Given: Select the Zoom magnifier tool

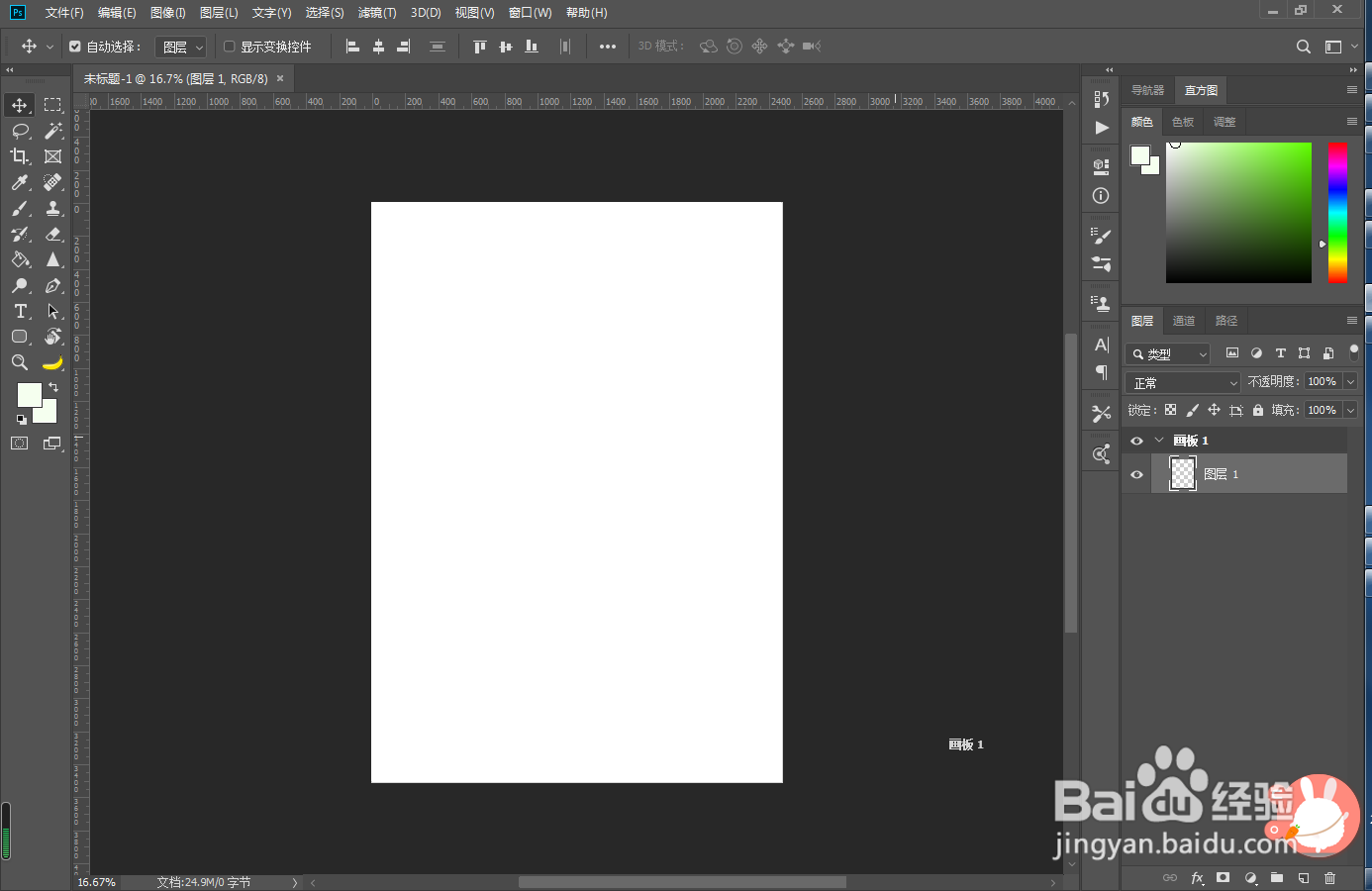Looking at the screenshot, I should (20, 362).
